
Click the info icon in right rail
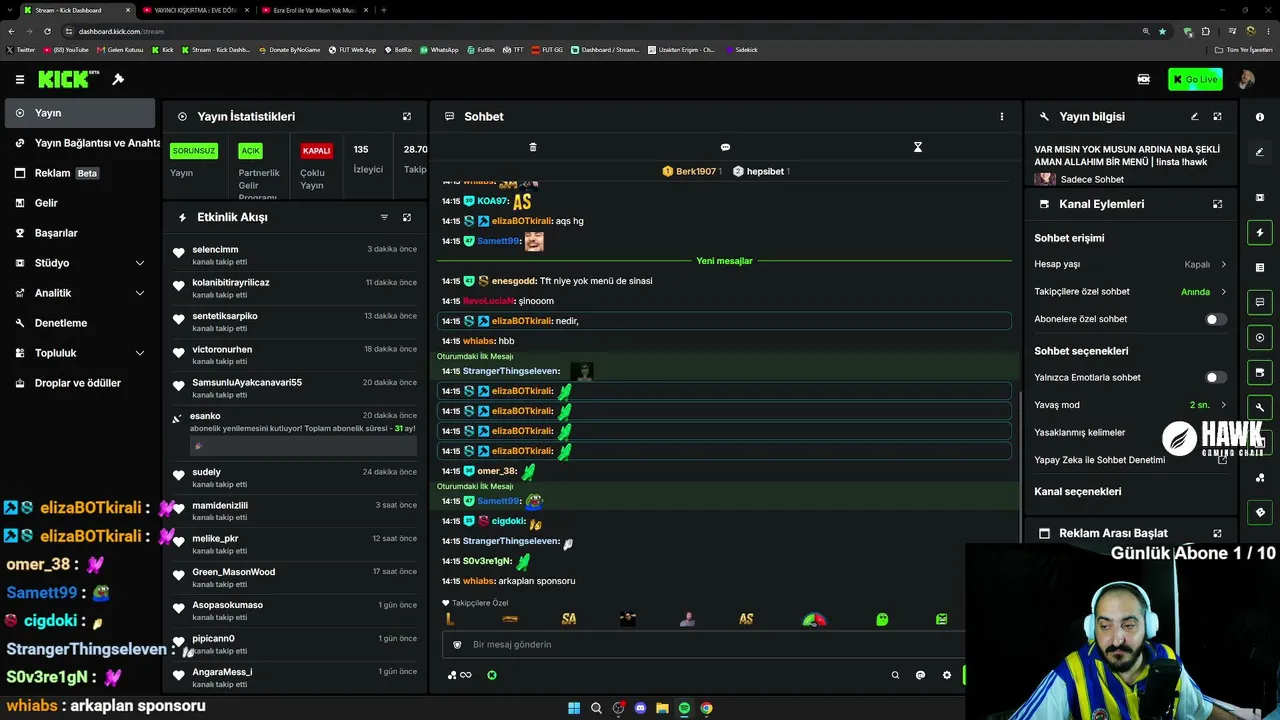coord(1260,117)
